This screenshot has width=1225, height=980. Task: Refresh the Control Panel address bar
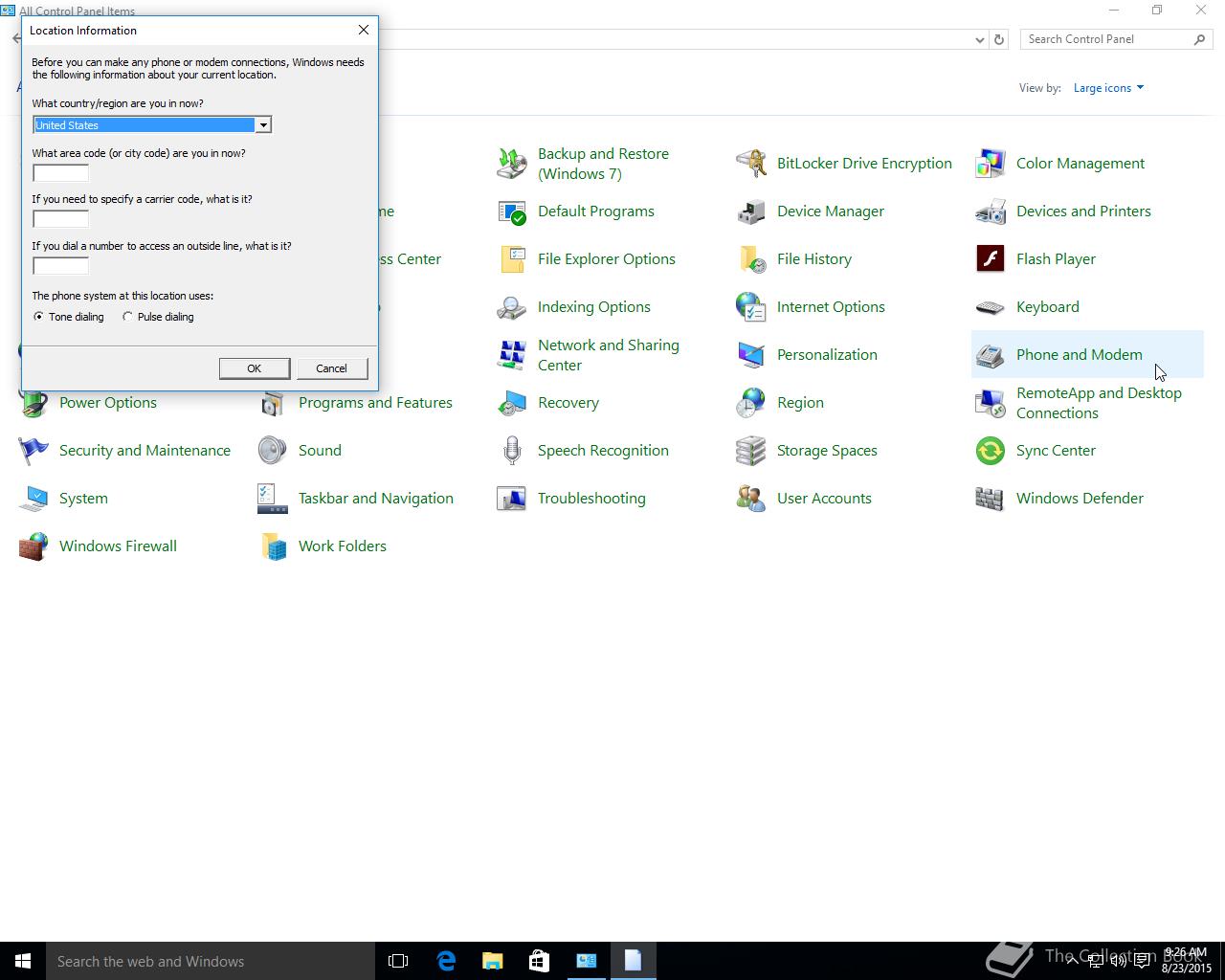click(999, 39)
